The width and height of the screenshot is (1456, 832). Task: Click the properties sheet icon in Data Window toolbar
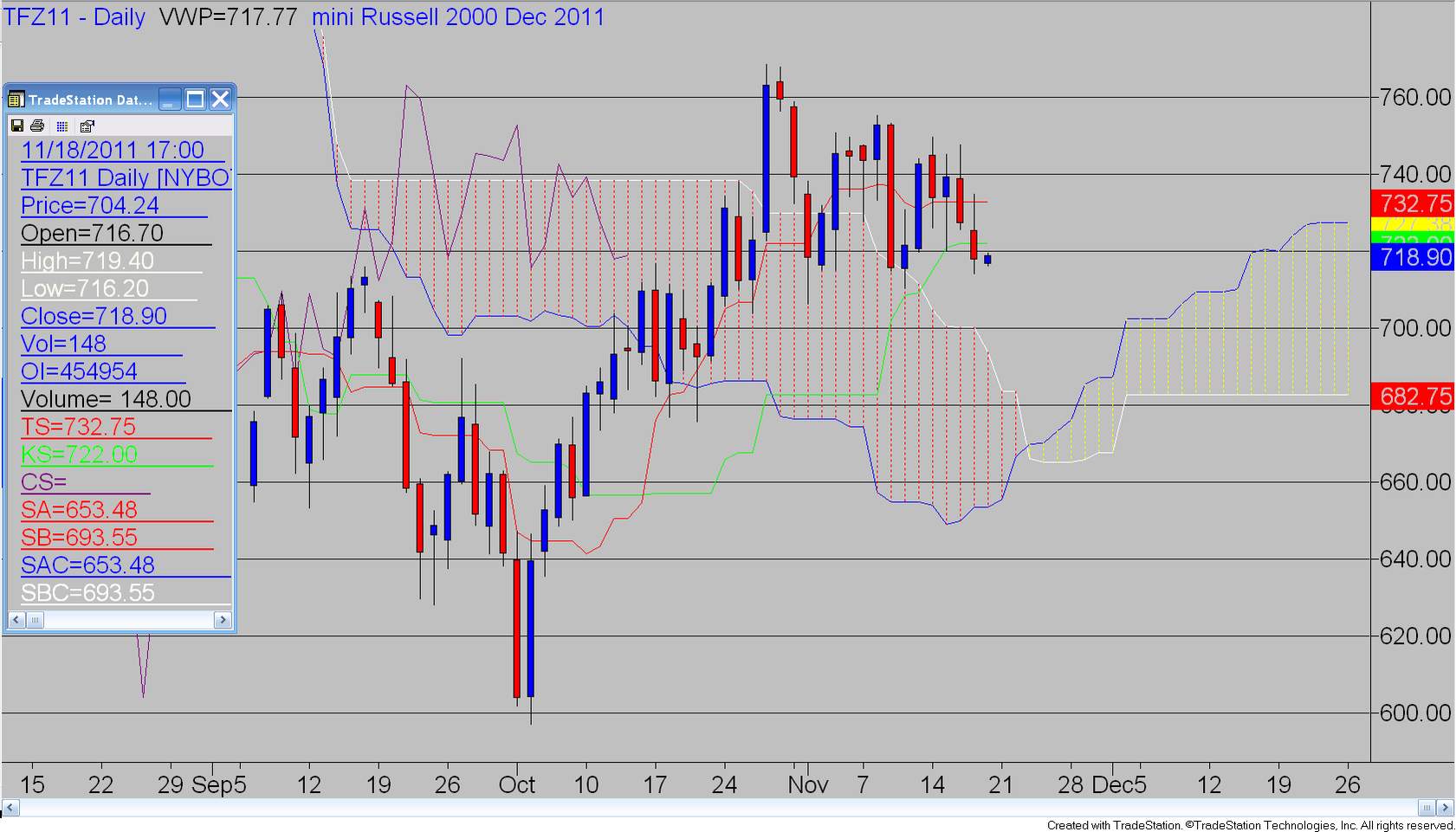tap(87, 126)
